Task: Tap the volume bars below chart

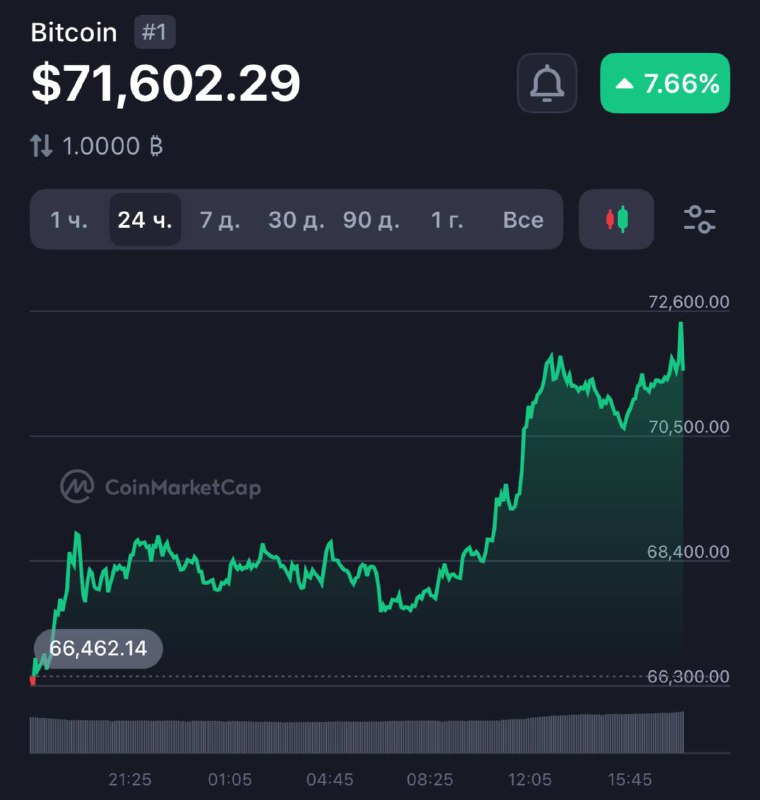Action: pyautogui.click(x=357, y=735)
